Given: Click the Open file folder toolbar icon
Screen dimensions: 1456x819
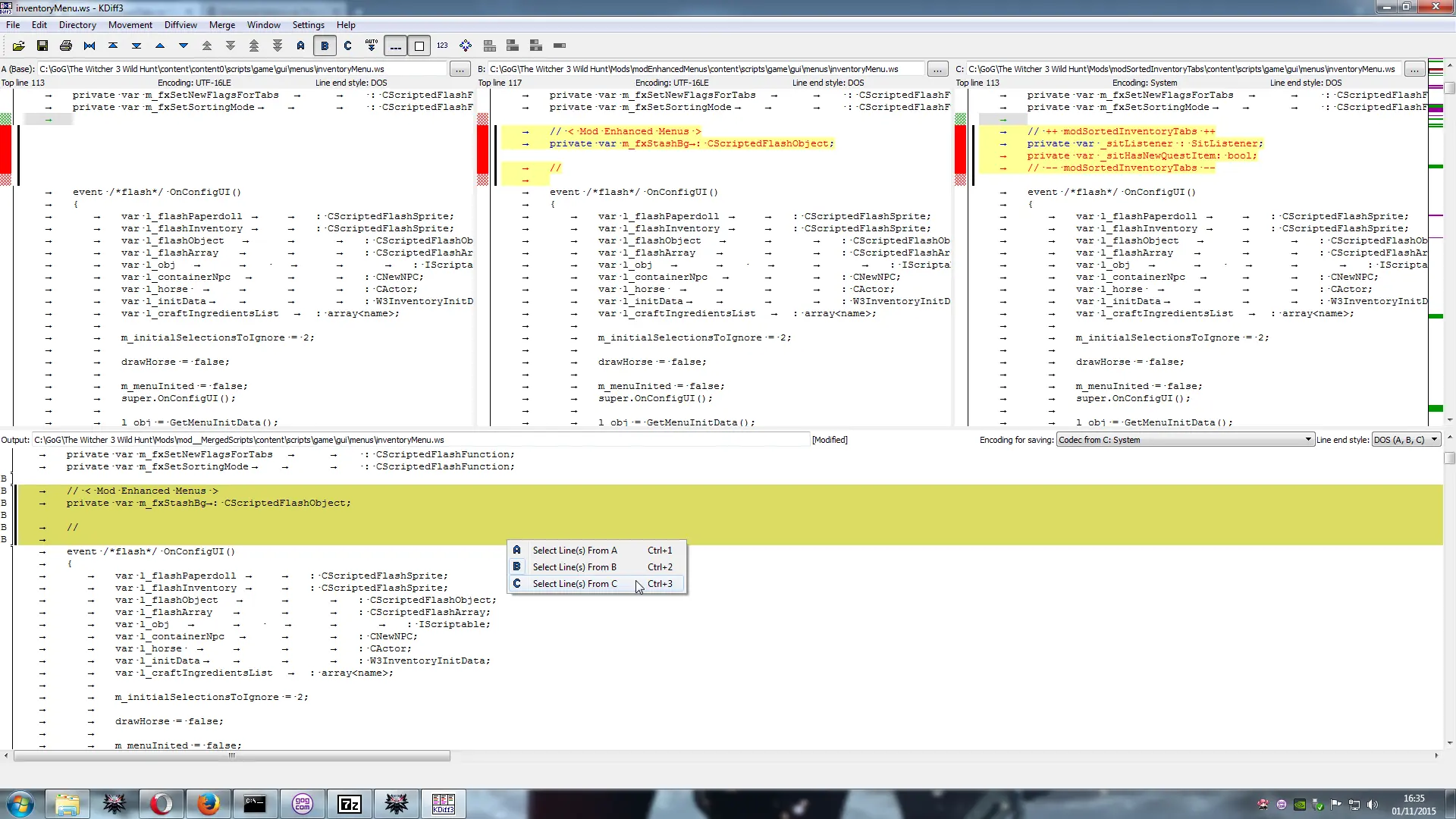Looking at the screenshot, I should coord(19,46).
